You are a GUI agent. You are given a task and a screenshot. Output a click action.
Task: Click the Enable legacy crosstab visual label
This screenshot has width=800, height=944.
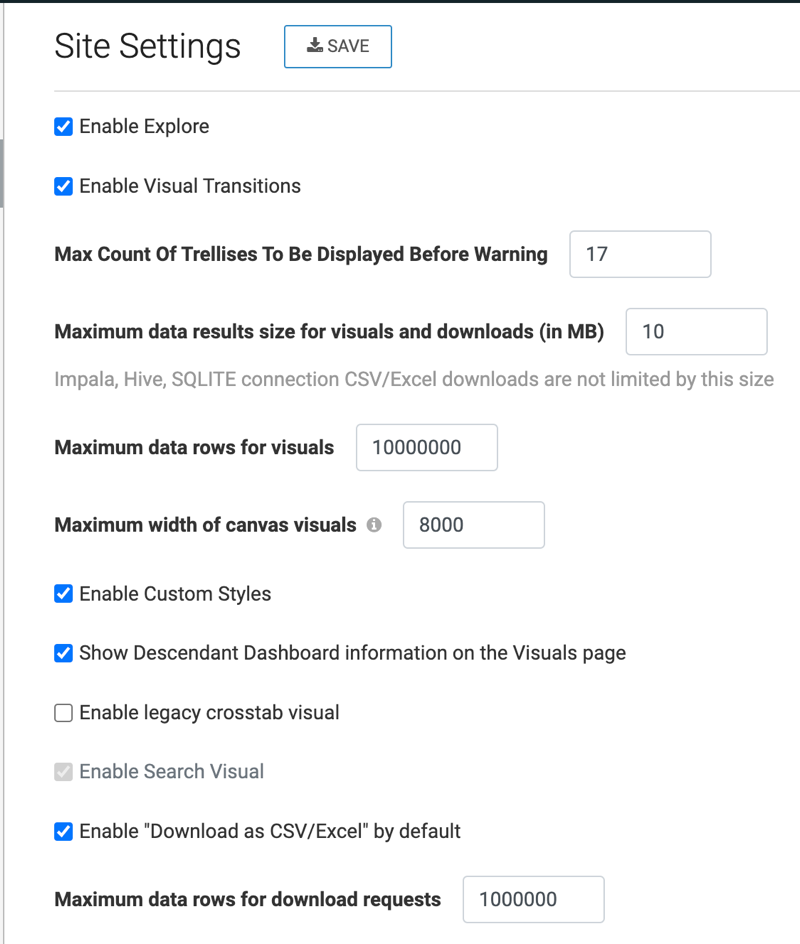pos(209,713)
